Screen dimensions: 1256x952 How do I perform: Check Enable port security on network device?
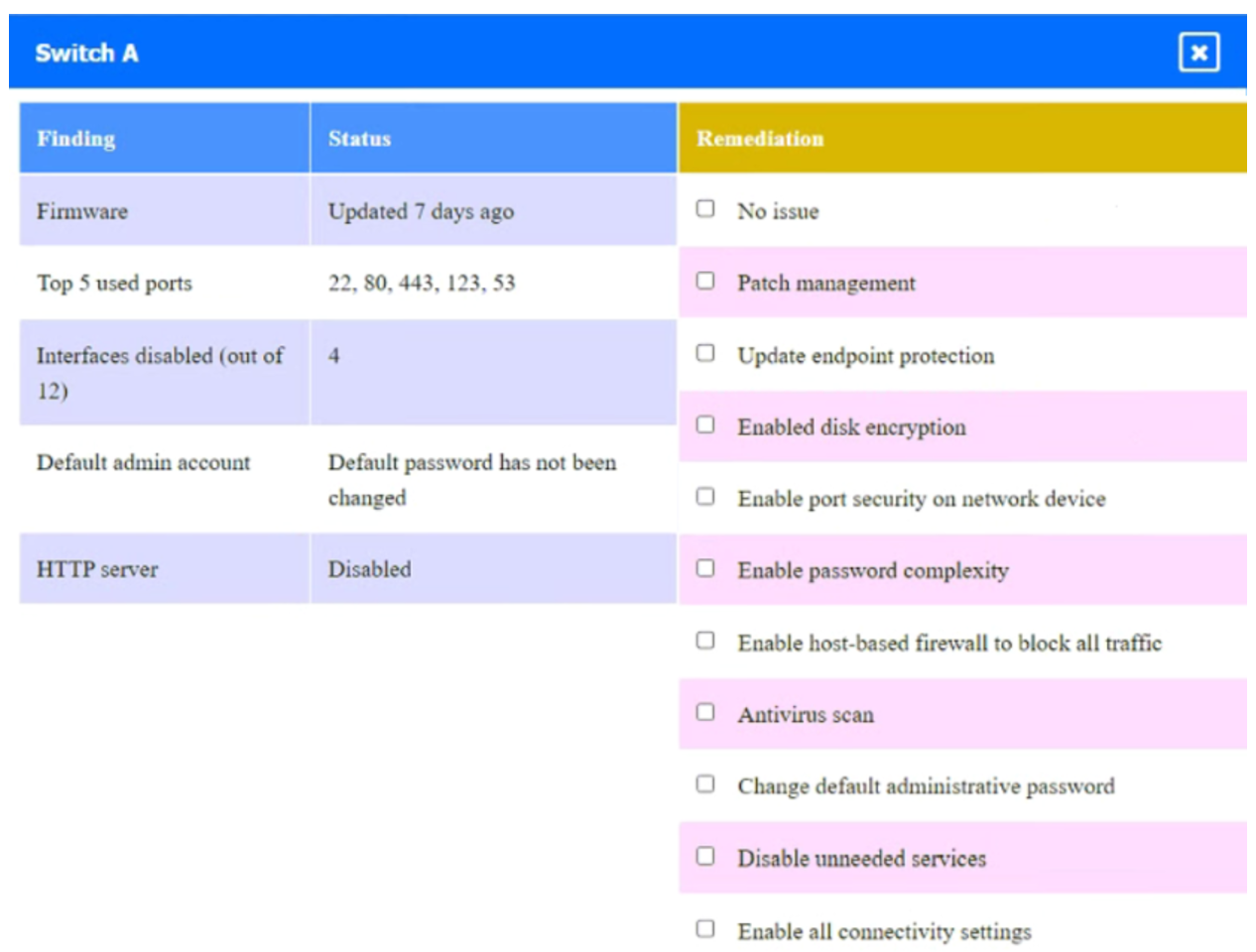pos(705,496)
